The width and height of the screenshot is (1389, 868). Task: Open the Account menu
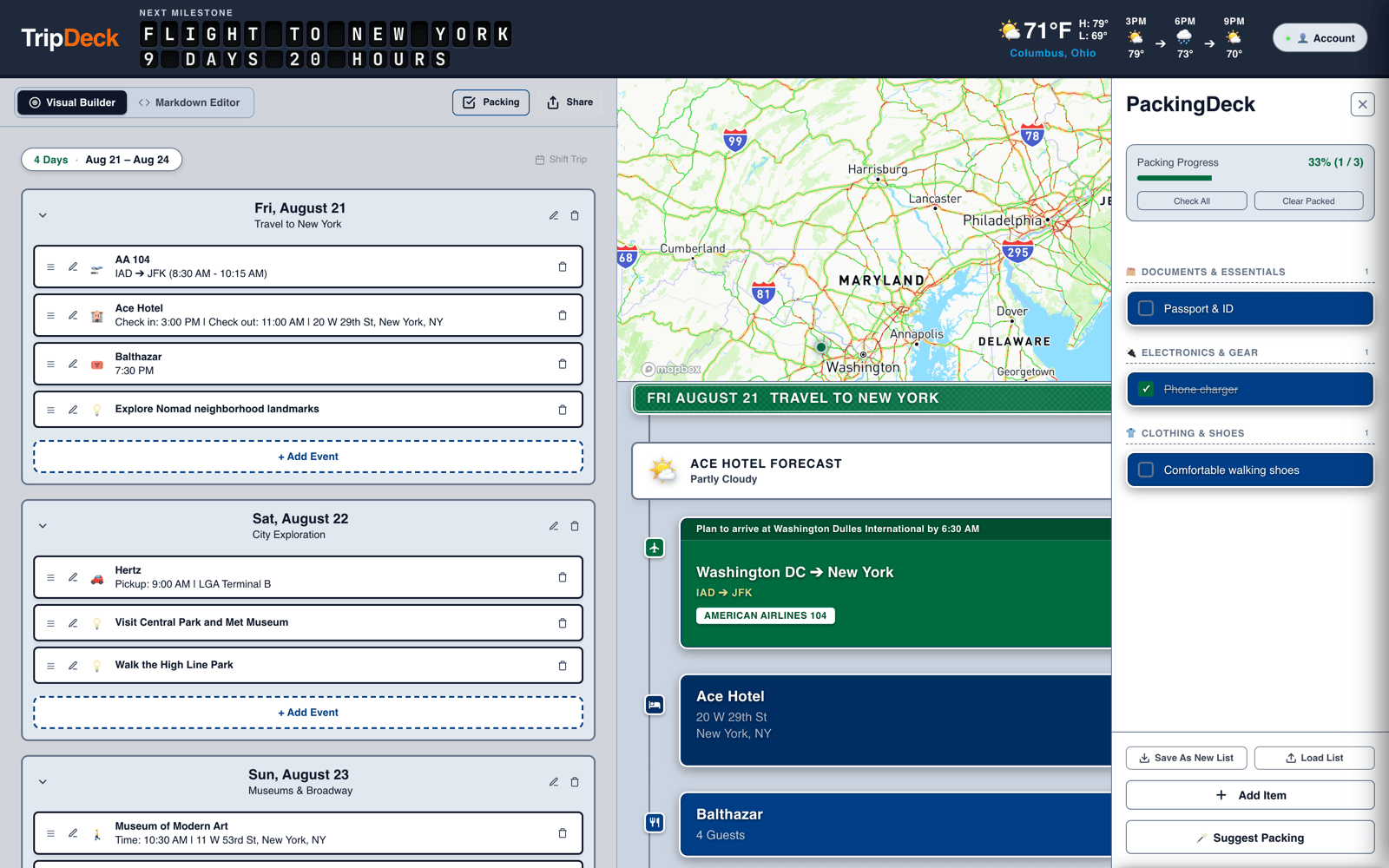point(1320,38)
